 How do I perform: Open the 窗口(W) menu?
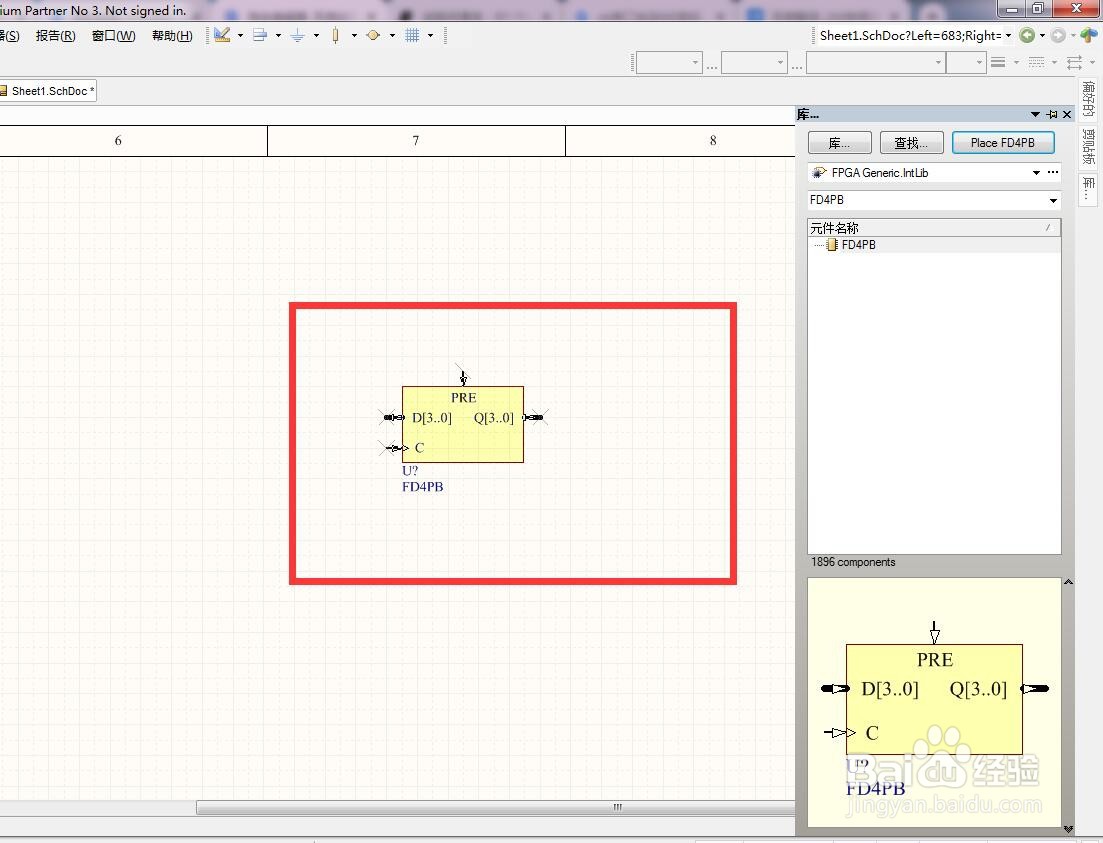point(113,36)
